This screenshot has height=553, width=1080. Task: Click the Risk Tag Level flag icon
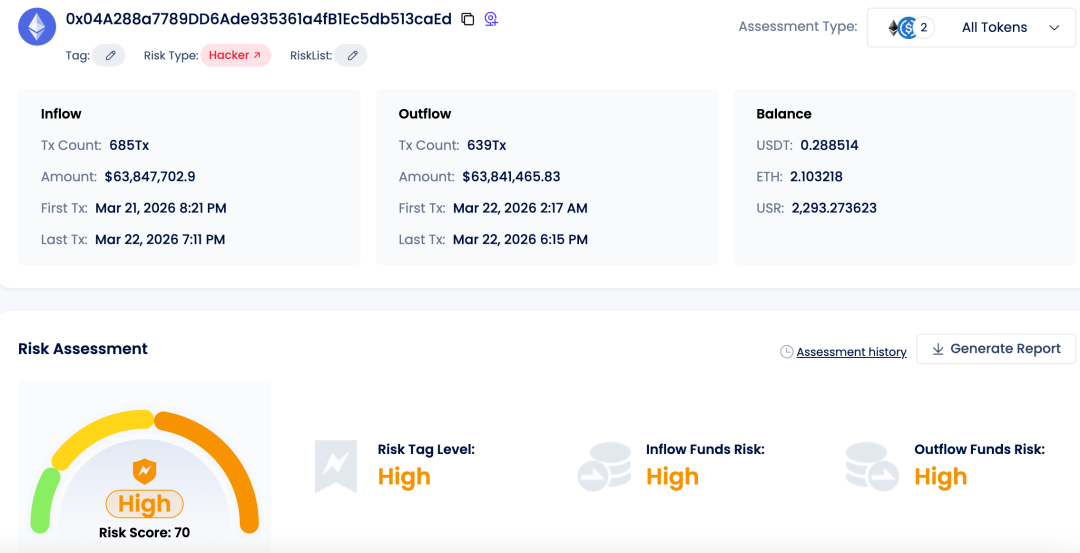point(335,467)
